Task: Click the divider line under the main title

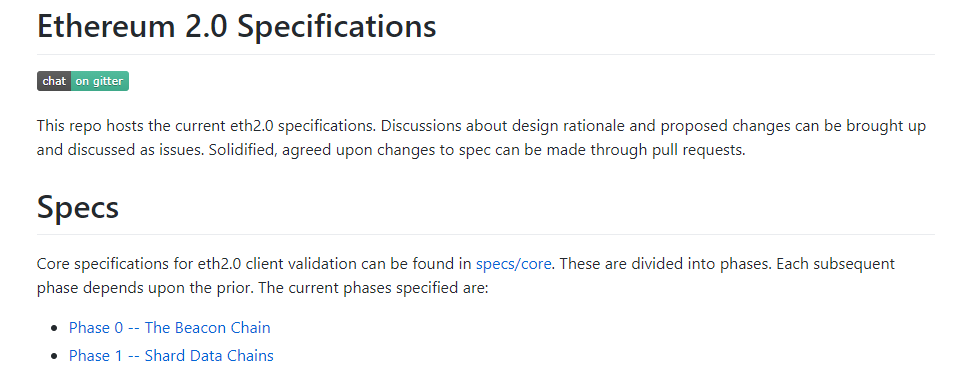Action: (486, 55)
